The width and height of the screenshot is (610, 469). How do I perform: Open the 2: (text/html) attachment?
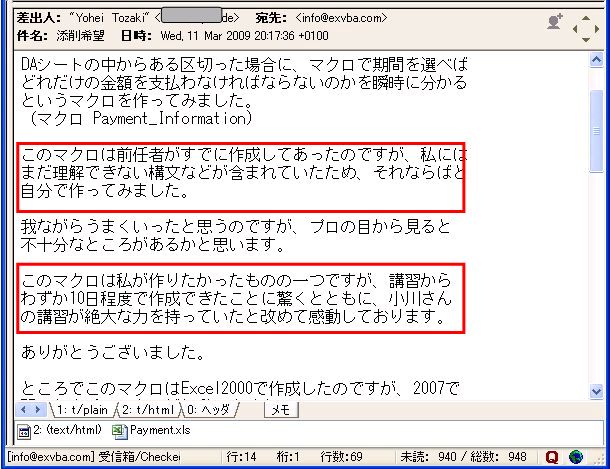point(60,430)
